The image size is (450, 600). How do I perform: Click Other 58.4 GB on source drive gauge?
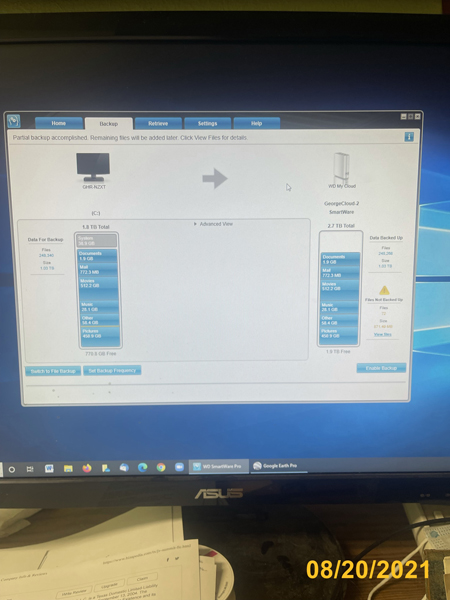[x=99, y=320]
